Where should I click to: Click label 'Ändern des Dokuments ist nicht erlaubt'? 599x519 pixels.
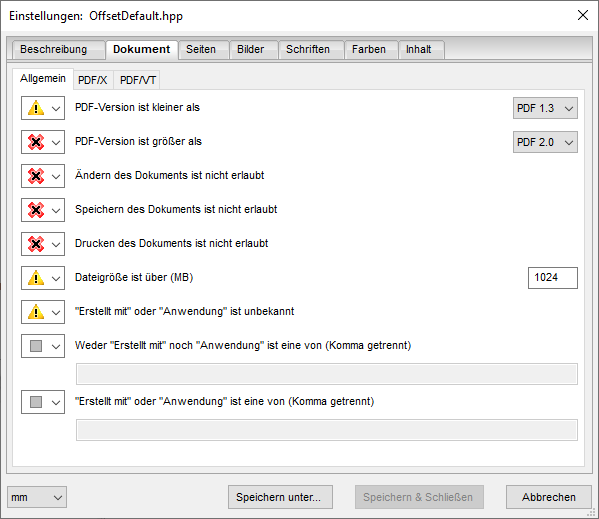(x=170, y=175)
